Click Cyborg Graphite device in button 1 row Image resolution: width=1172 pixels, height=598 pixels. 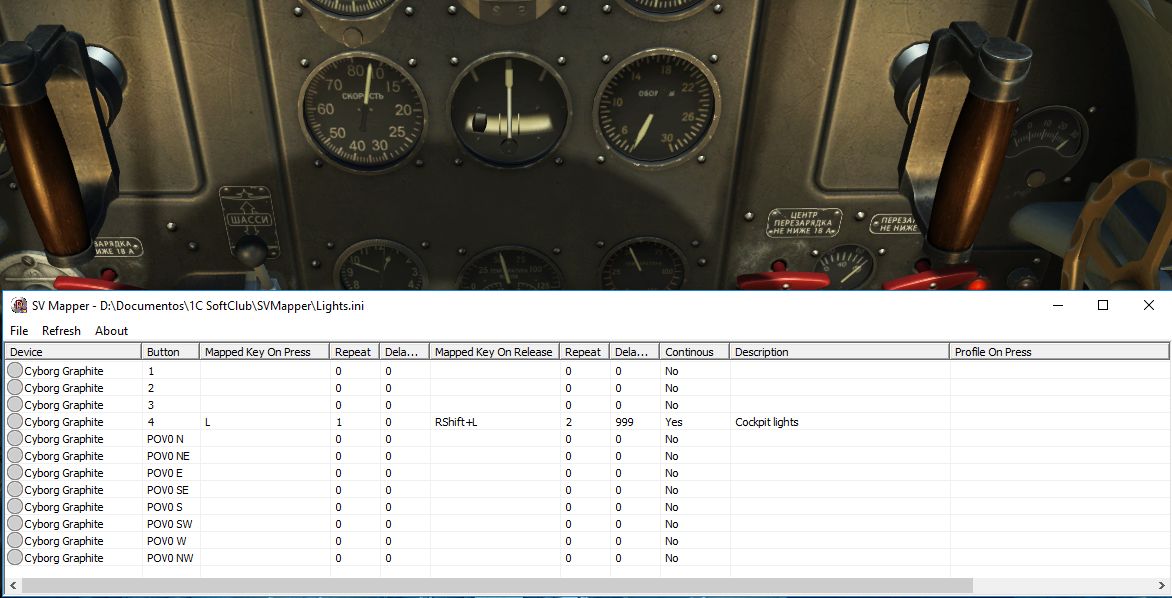point(64,370)
